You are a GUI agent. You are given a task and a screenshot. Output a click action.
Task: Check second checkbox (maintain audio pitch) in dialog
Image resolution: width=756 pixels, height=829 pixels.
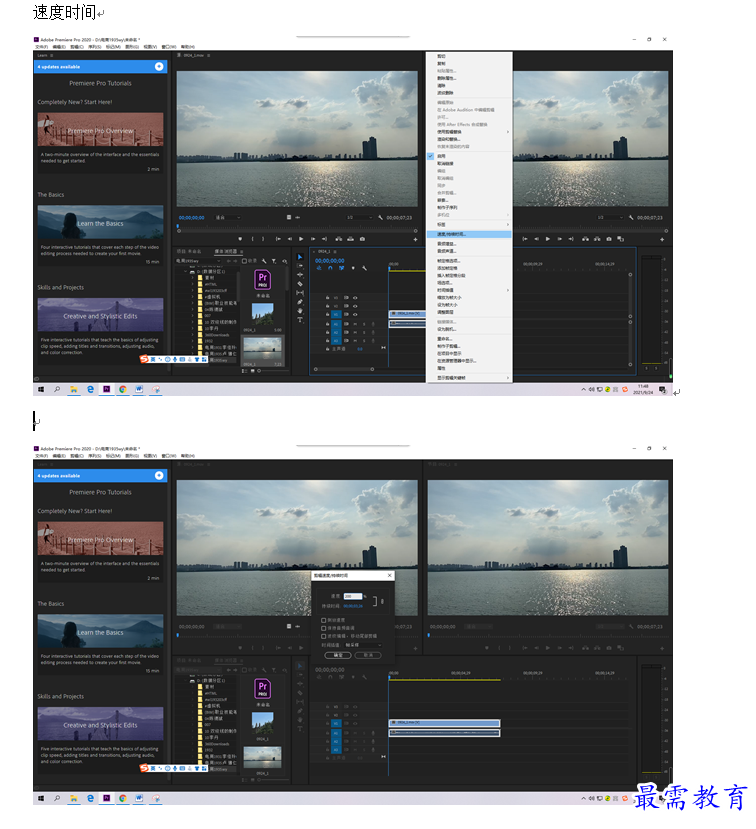click(324, 628)
